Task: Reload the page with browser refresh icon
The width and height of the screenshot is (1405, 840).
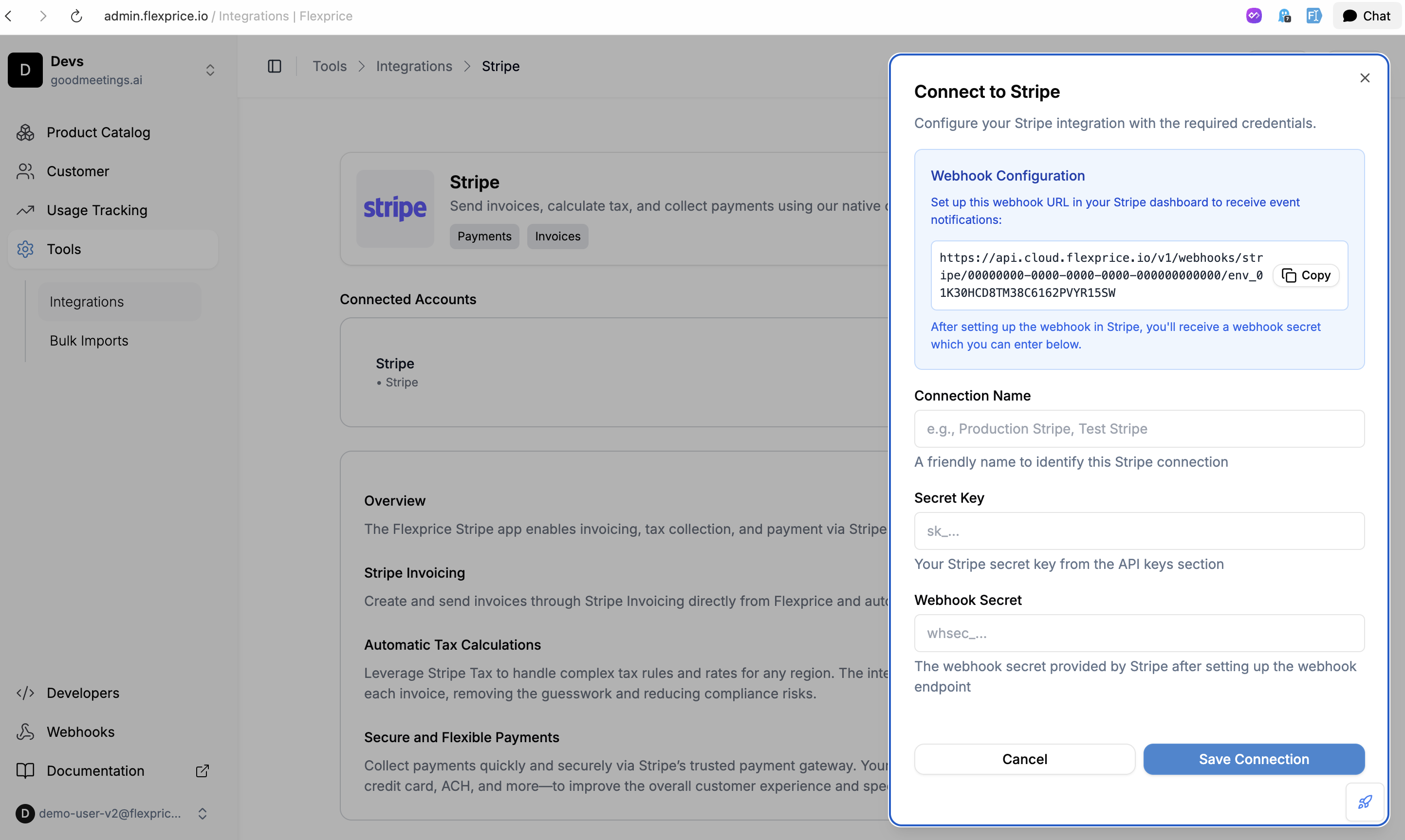Action: point(76,16)
